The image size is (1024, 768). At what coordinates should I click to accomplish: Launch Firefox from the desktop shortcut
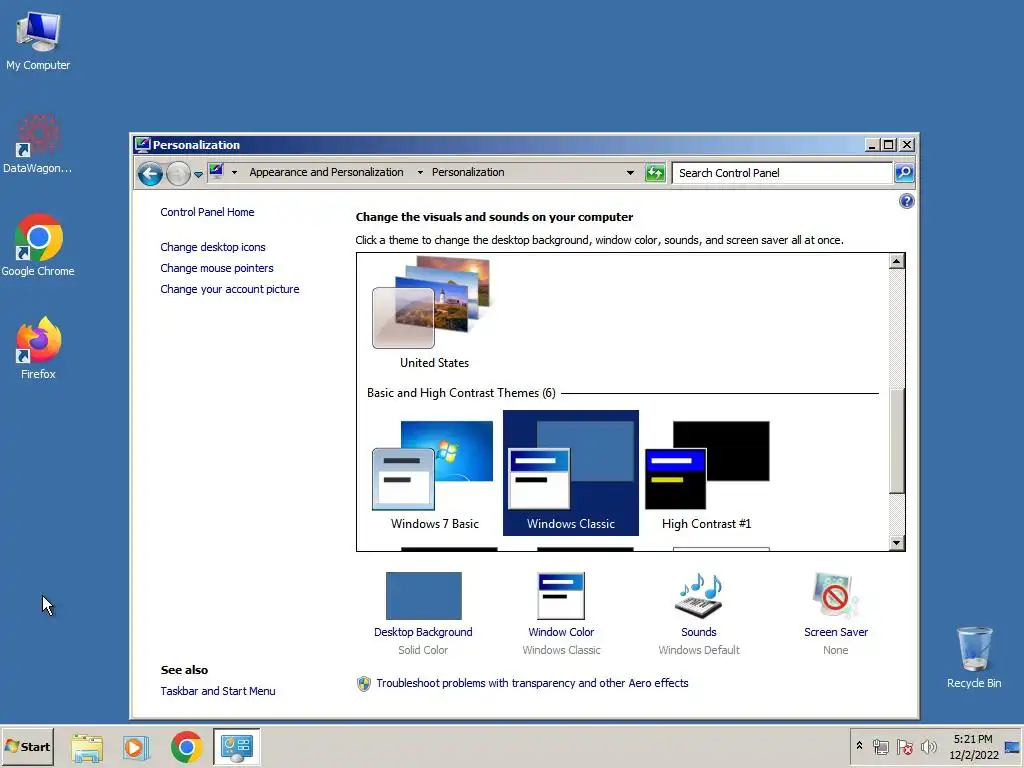pos(38,347)
